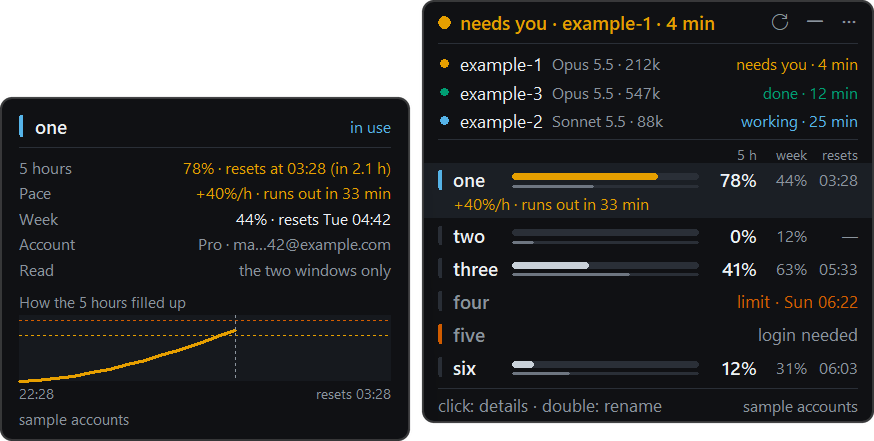Viewport: 874px width, 441px height.
Task: Click '78% · resets at 03:28 (in 2.1 h)' value
Action: click(x=287, y=168)
